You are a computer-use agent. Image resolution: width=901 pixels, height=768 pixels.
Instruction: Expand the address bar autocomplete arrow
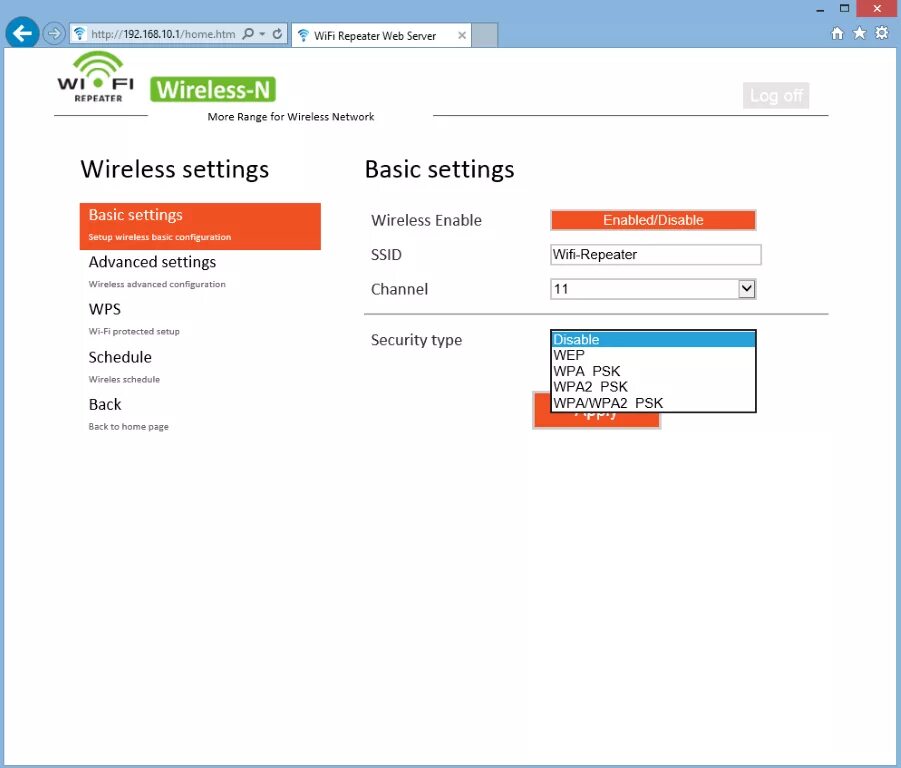tap(262, 34)
